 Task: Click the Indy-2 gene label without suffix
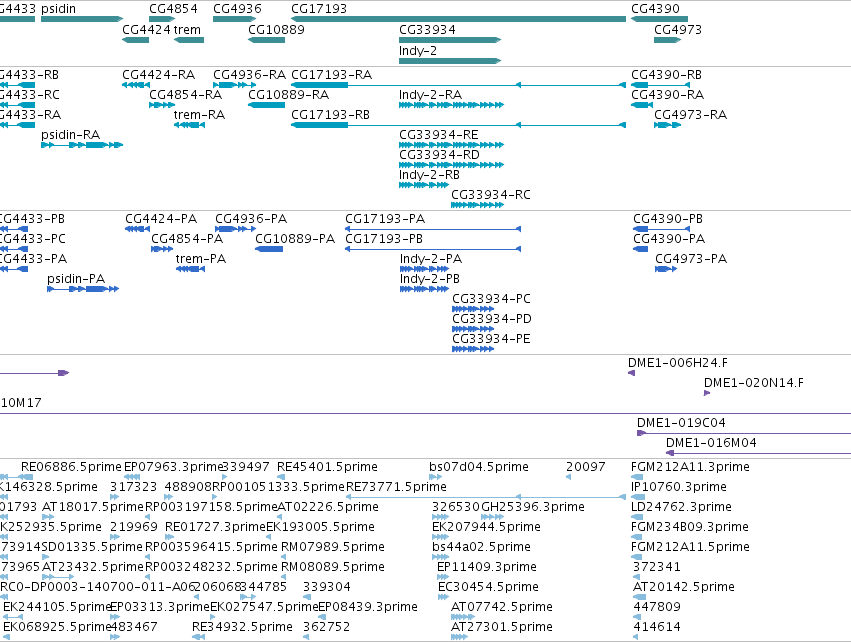418,51
